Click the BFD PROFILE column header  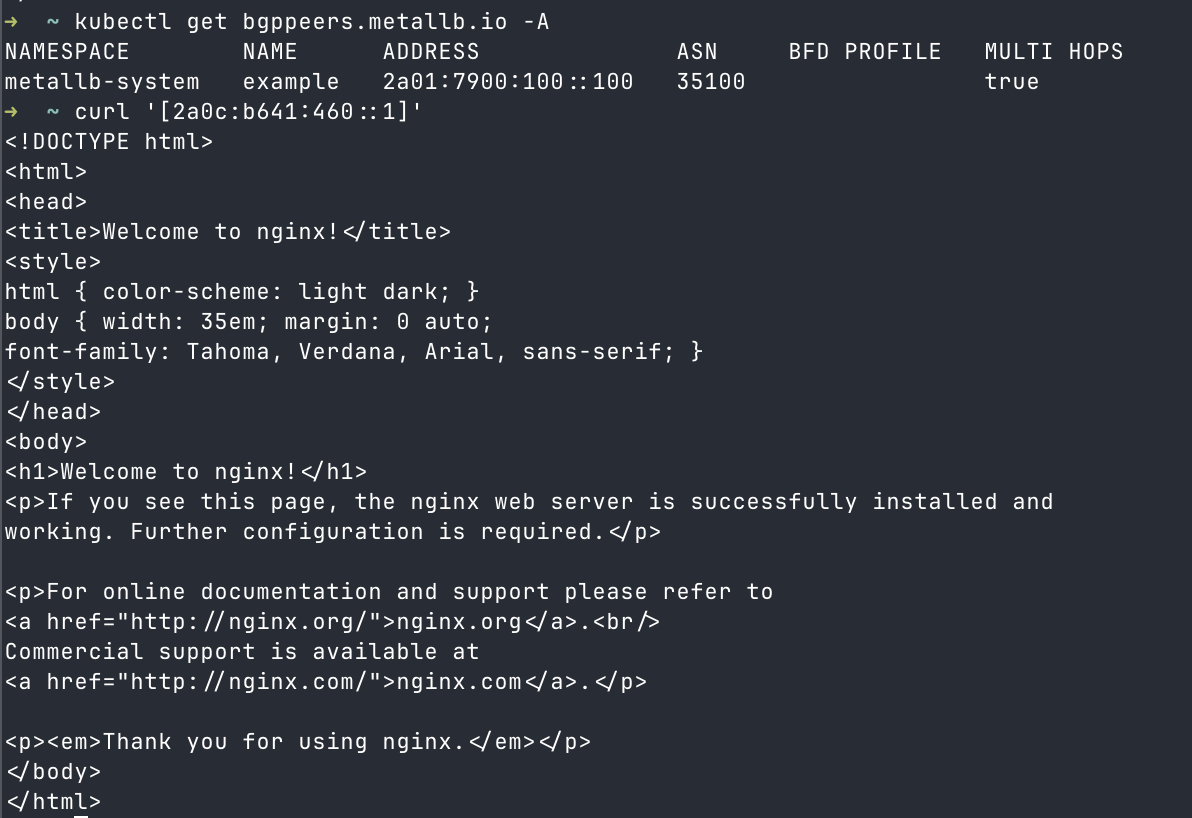coord(865,52)
